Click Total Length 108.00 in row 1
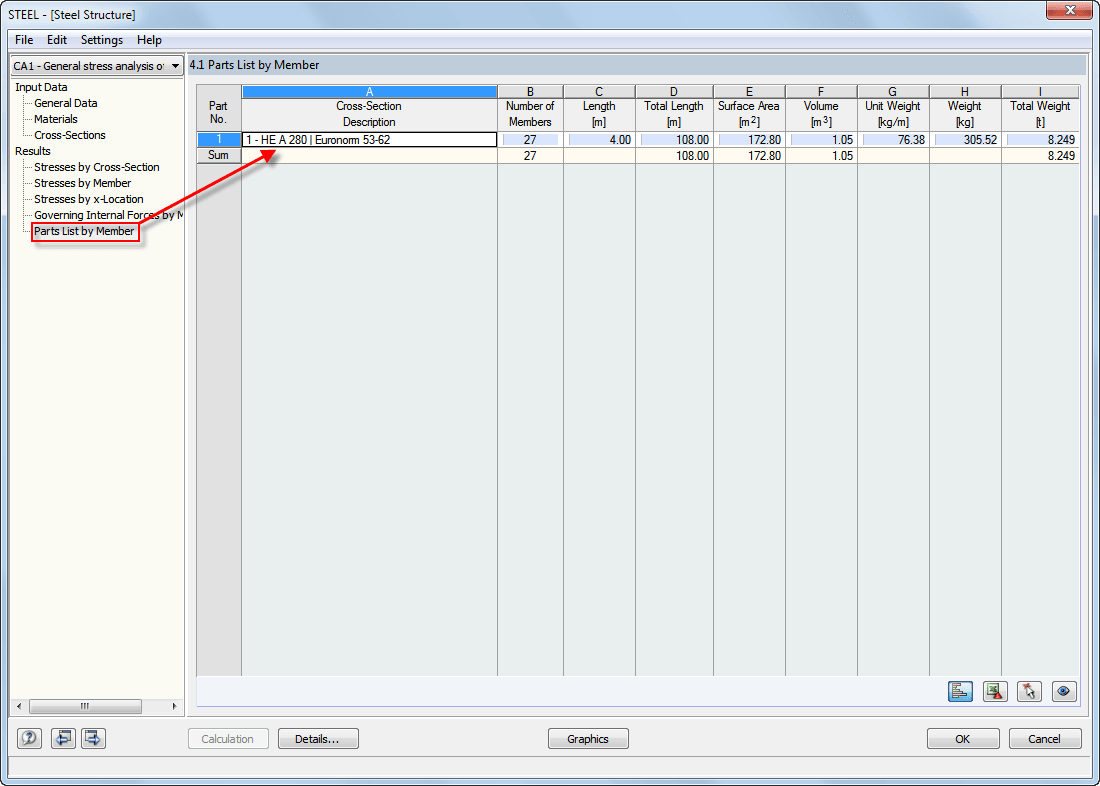 (673, 140)
